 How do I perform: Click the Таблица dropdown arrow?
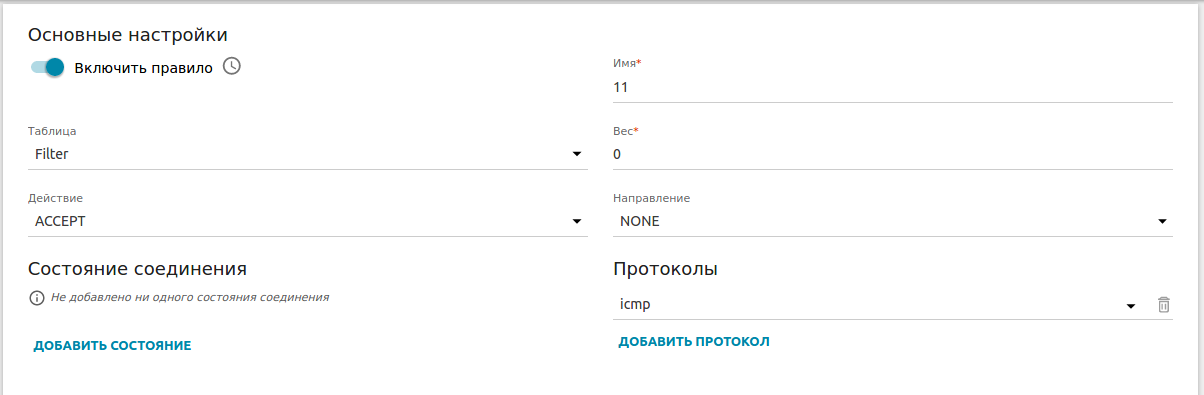577,154
